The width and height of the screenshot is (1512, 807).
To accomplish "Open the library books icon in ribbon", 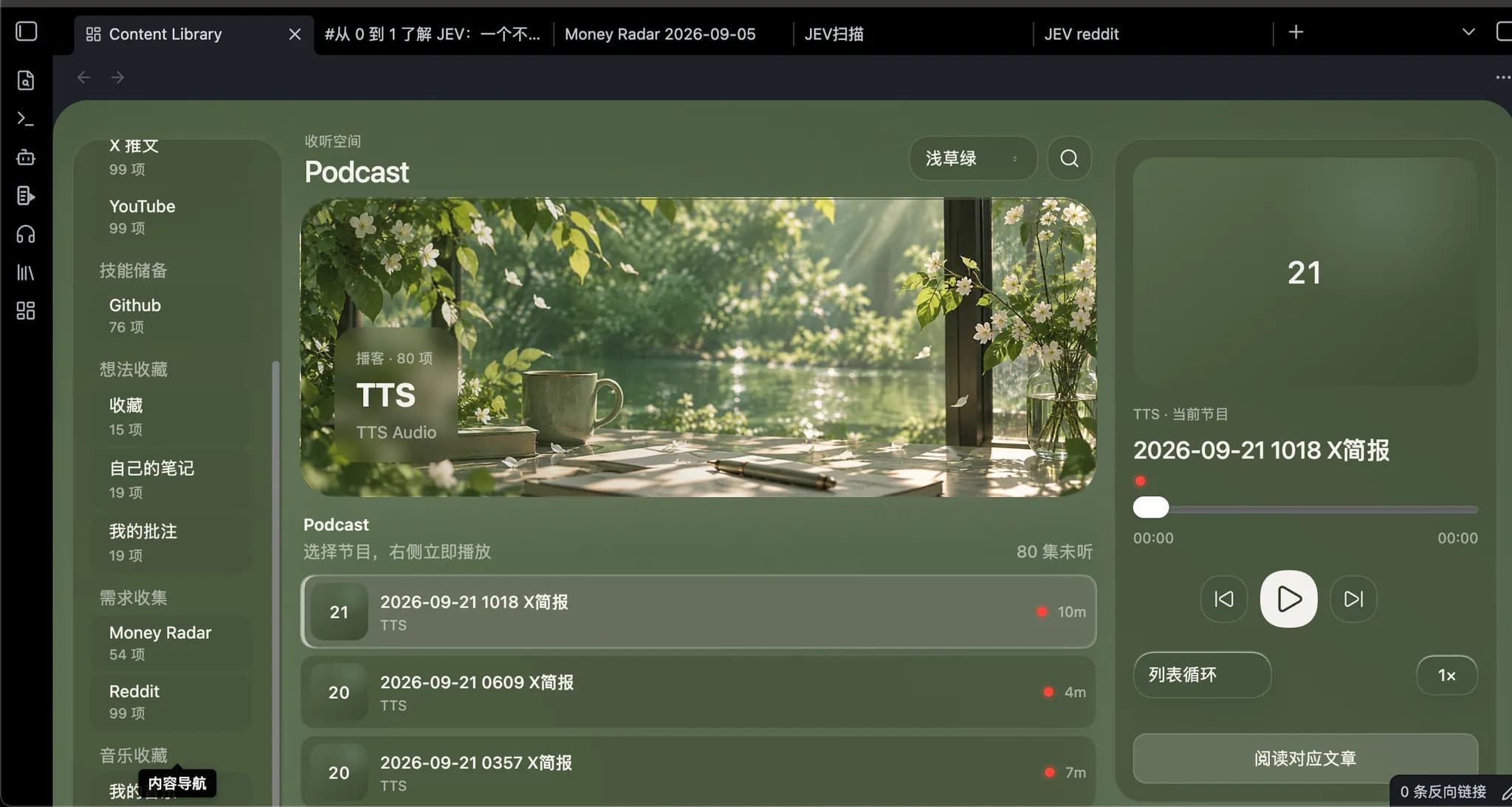I will [x=26, y=272].
